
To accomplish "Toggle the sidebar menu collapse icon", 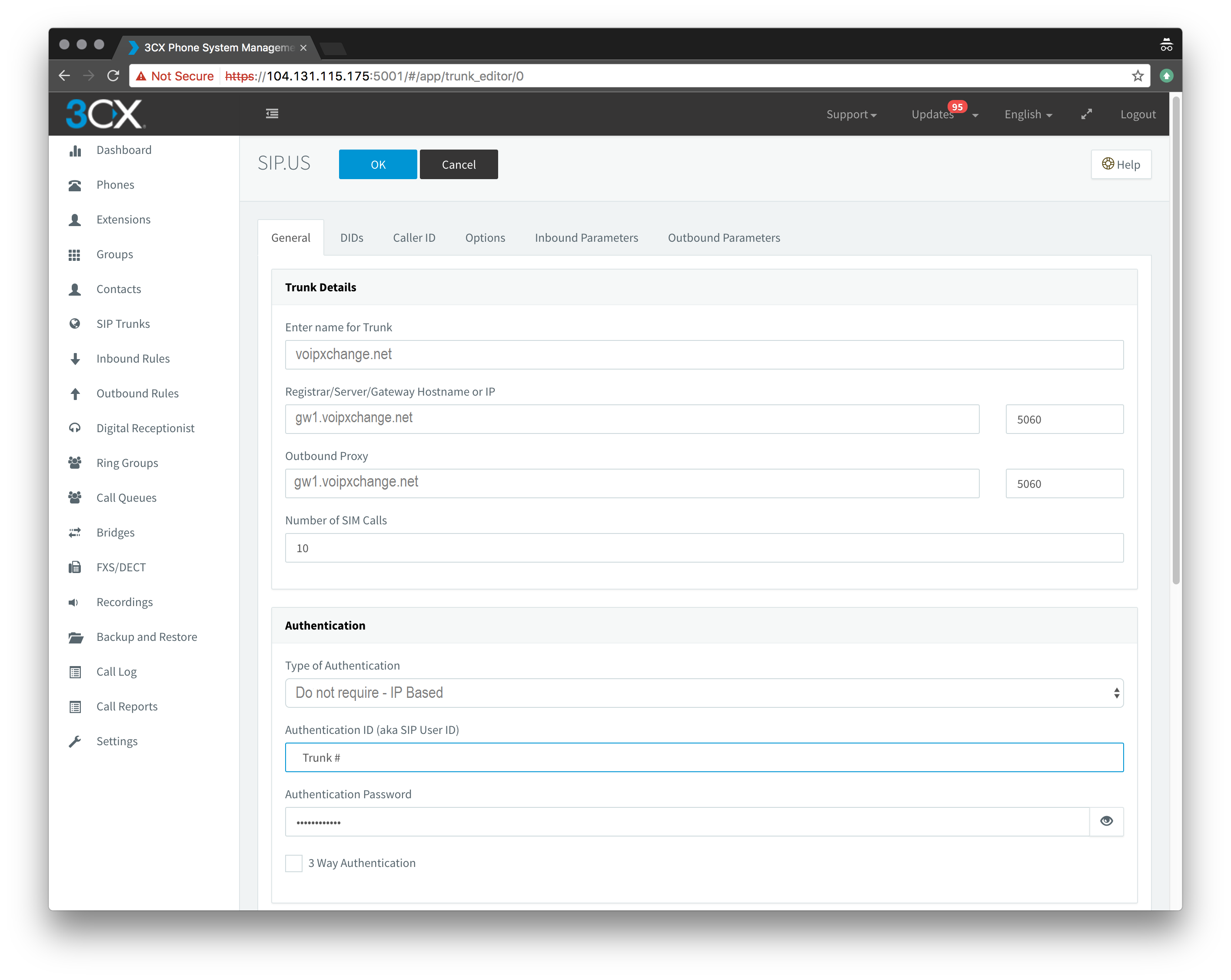I will coord(273,113).
